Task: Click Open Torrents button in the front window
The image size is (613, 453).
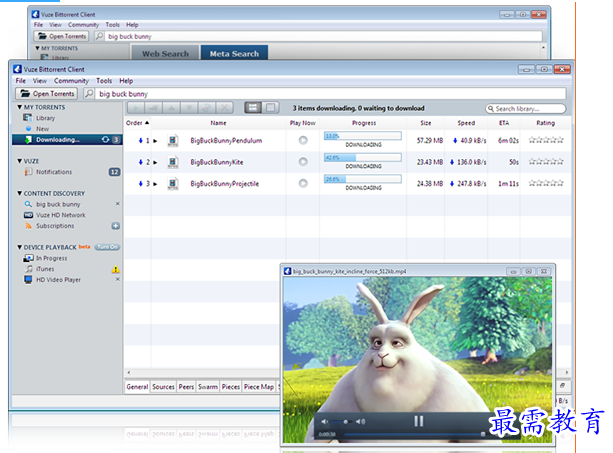Action: (x=47, y=94)
